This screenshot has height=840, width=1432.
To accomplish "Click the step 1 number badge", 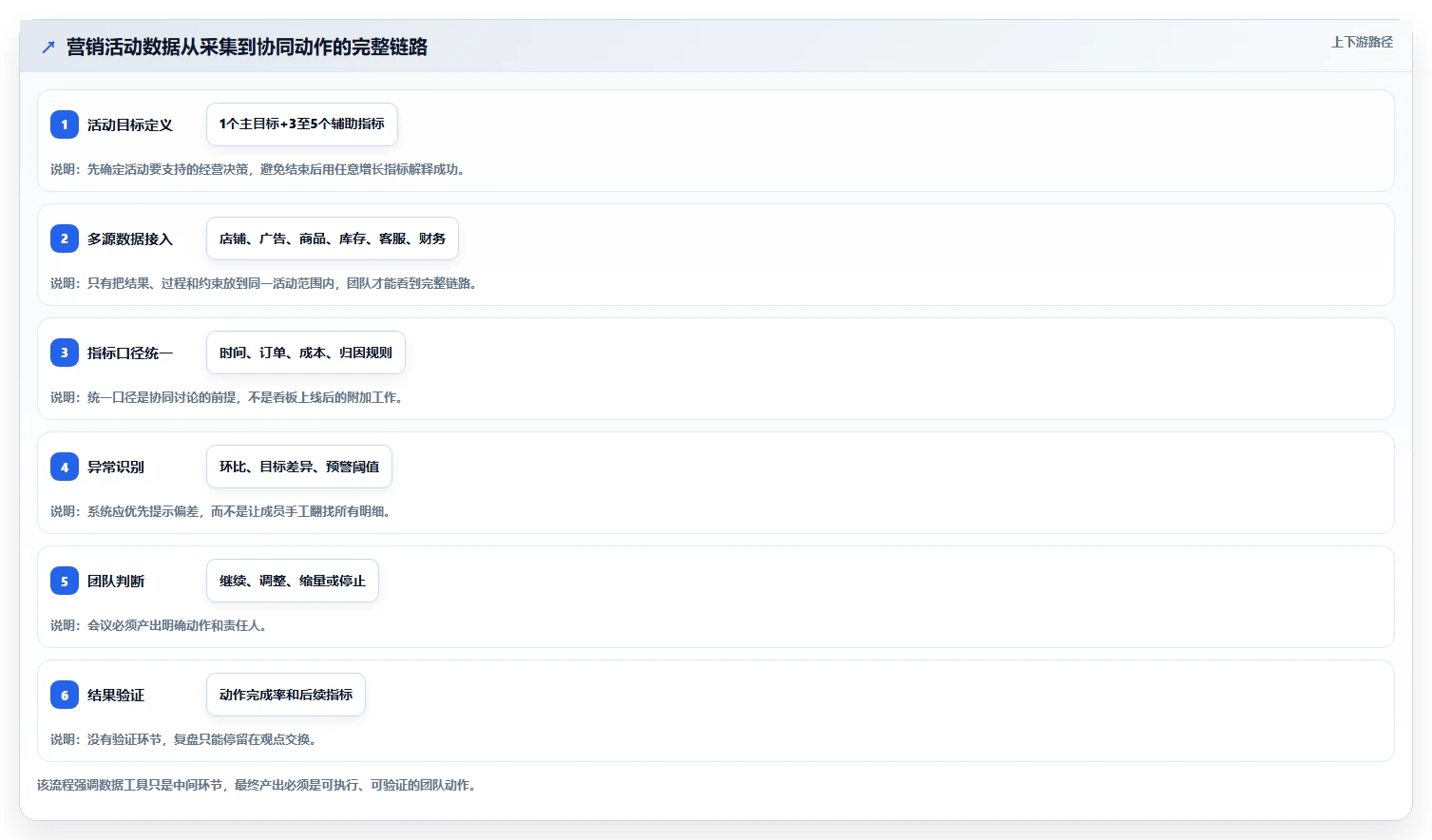I will (x=65, y=124).
